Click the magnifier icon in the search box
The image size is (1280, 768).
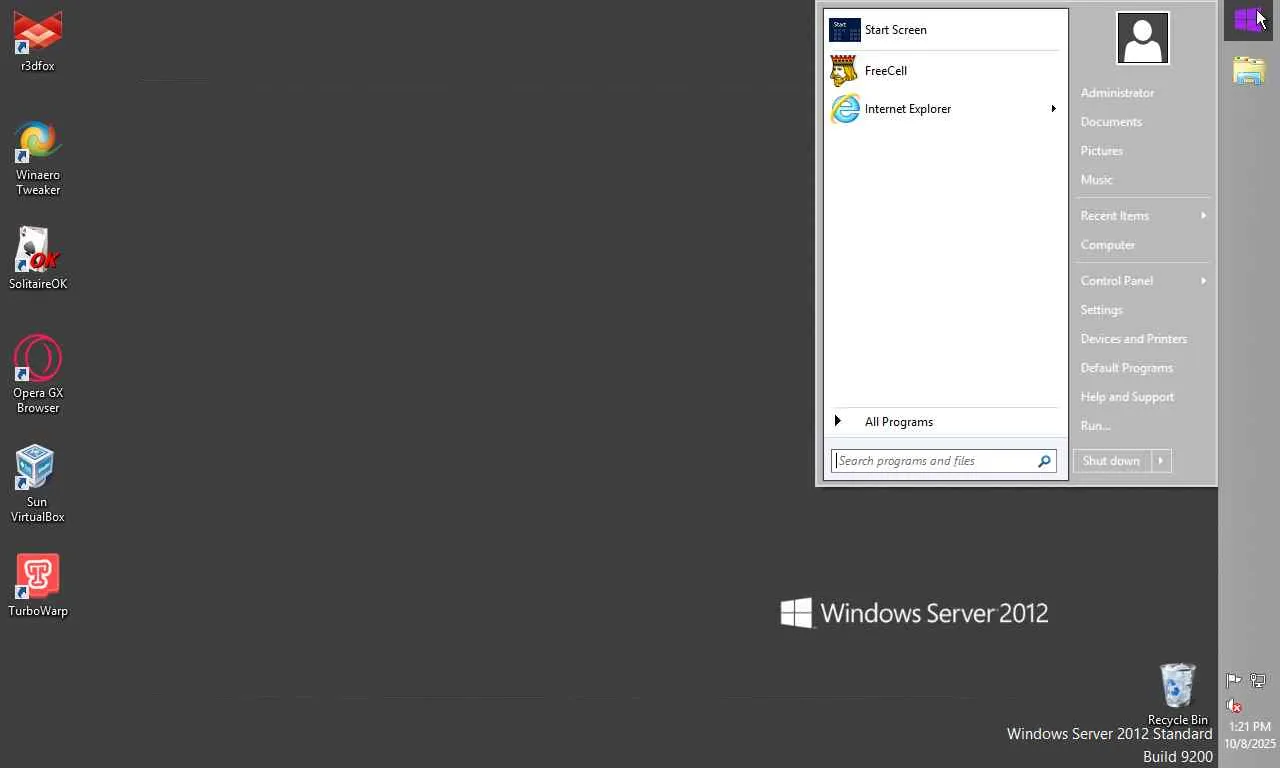[x=1044, y=461]
